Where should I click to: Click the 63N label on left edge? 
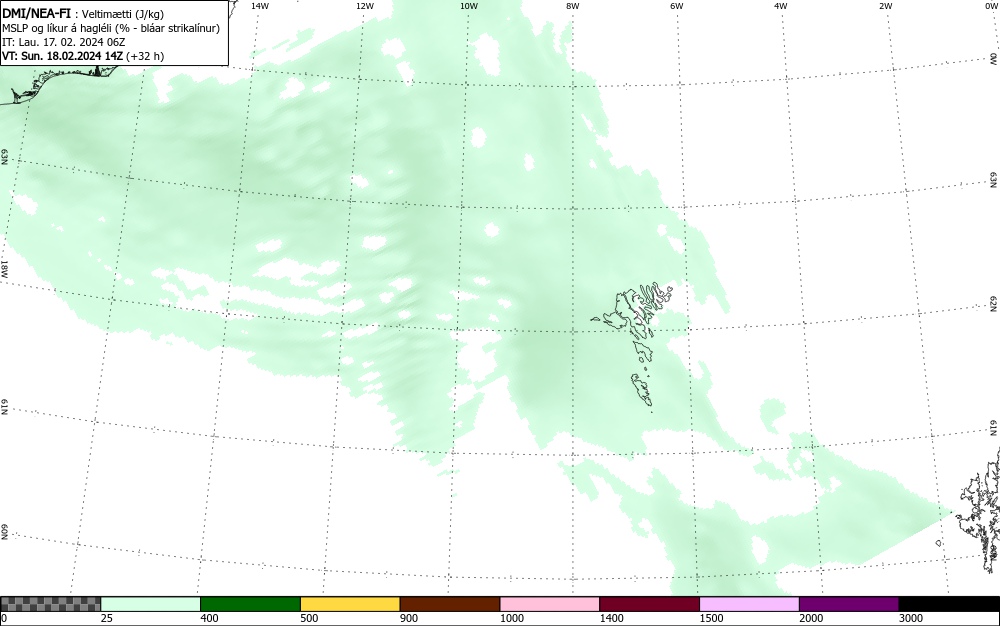[x=4, y=157]
